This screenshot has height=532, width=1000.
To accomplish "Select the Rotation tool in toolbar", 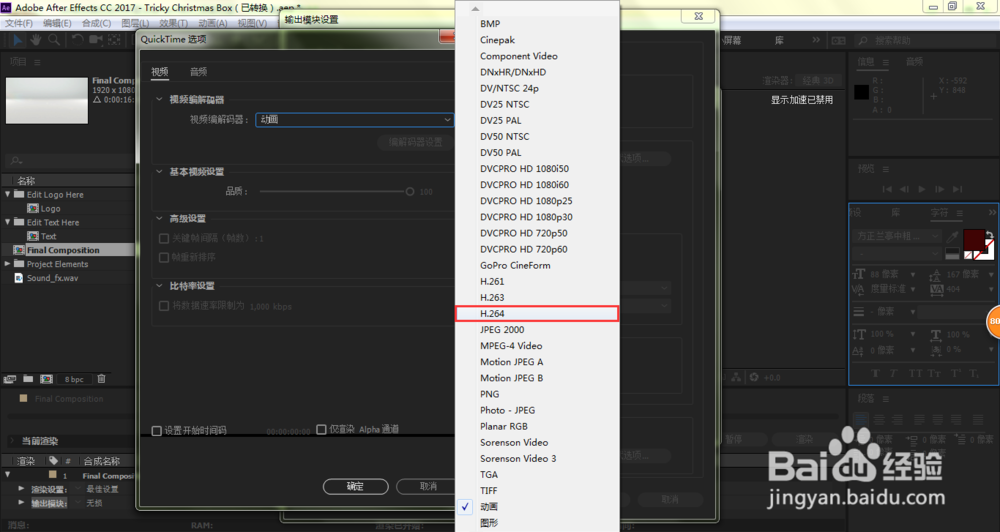I will pos(77,40).
